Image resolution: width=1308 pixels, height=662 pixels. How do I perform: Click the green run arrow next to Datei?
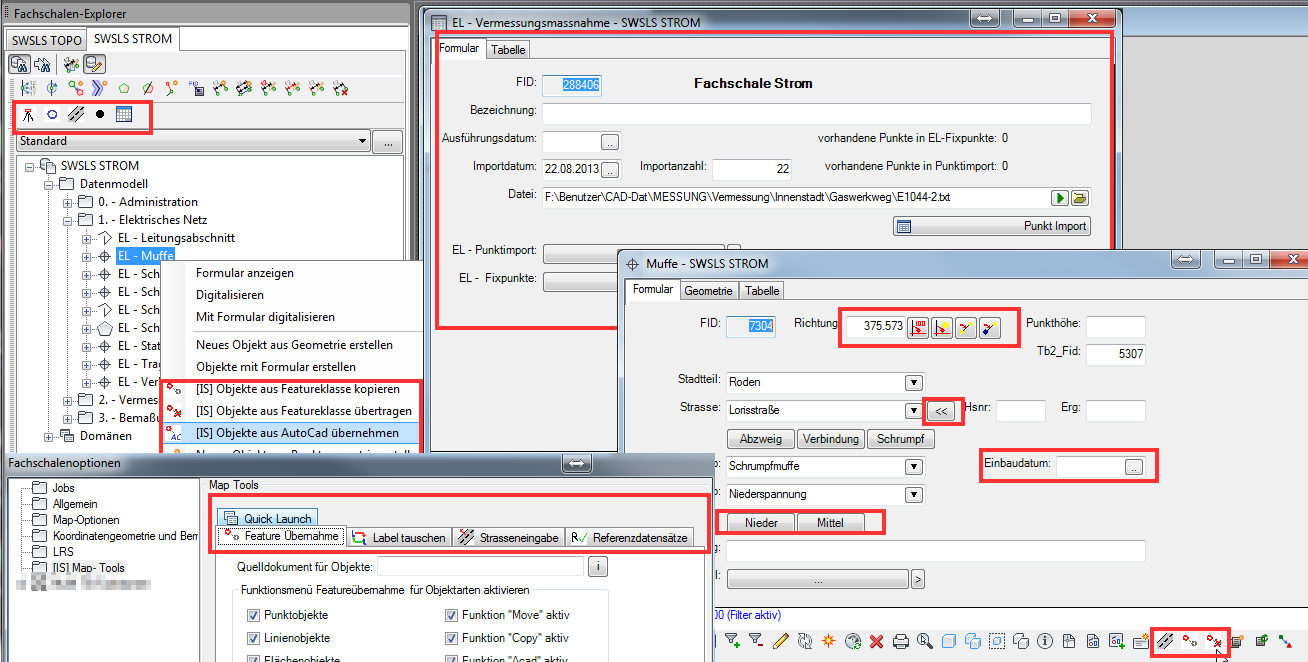[x=1060, y=198]
